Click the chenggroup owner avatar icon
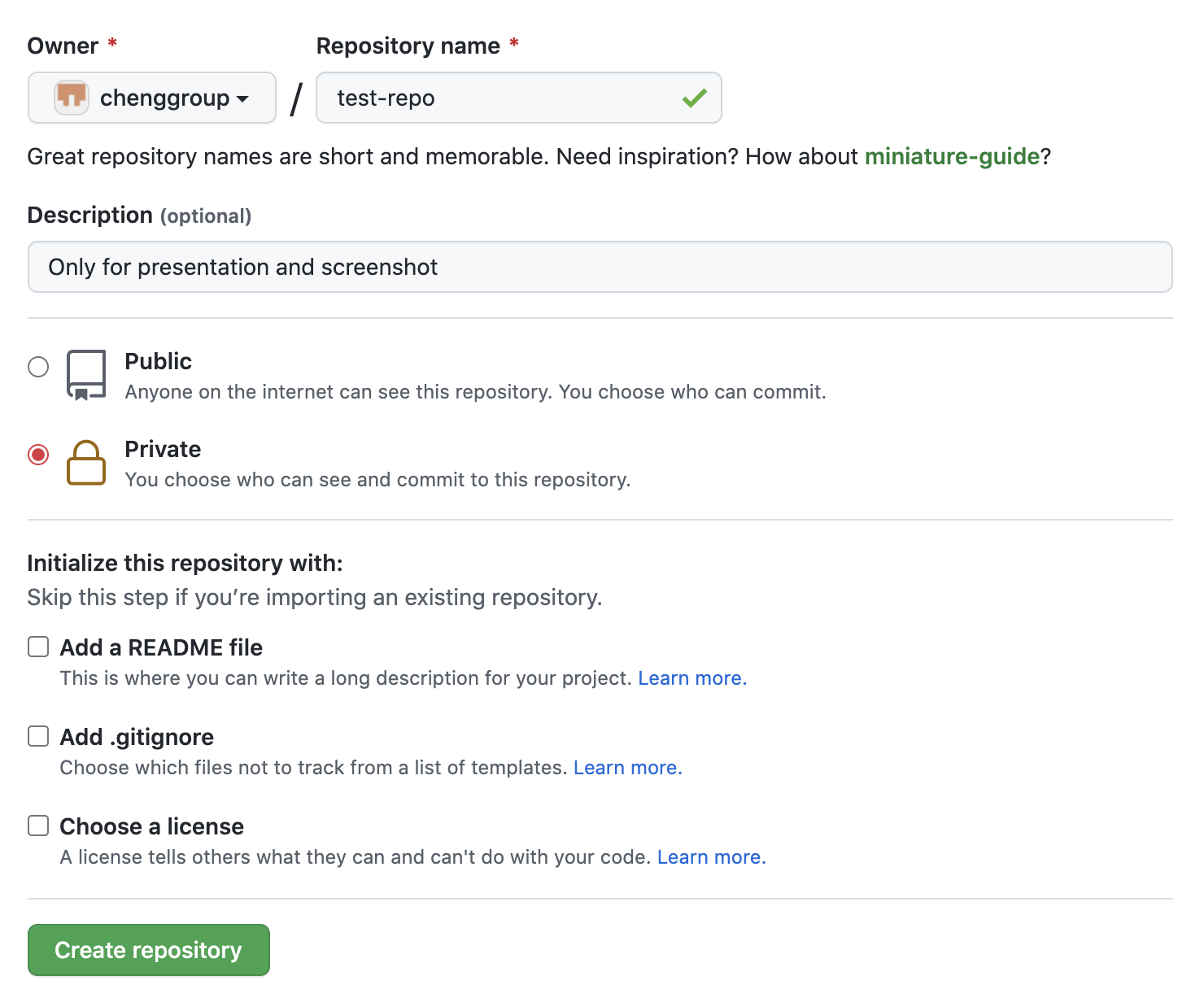Screen dimensions: 1204x1002 click(x=72, y=98)
